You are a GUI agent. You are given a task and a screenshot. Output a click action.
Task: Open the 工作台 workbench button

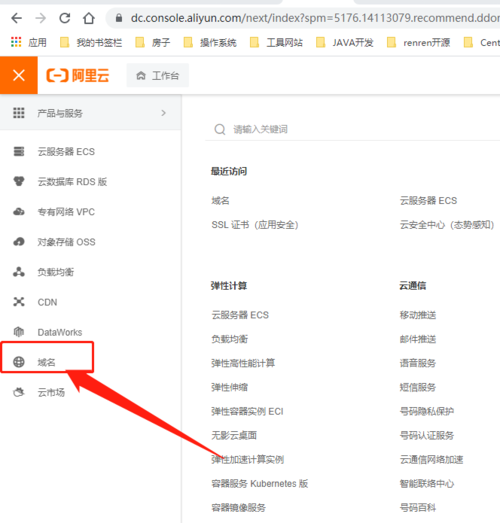point(157,75)
